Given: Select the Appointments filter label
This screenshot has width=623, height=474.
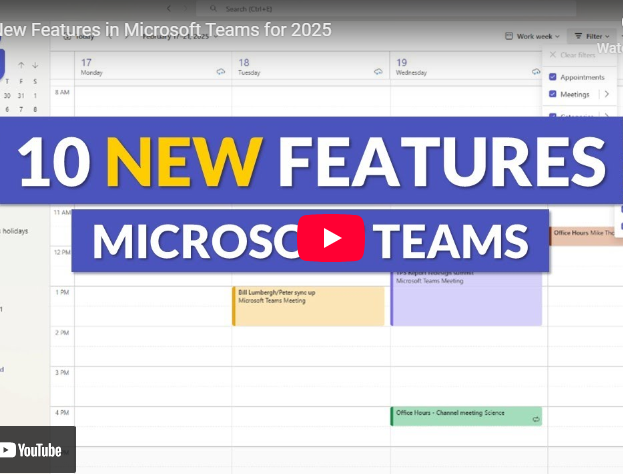Looking at the screenshot, I should point(582,77).
